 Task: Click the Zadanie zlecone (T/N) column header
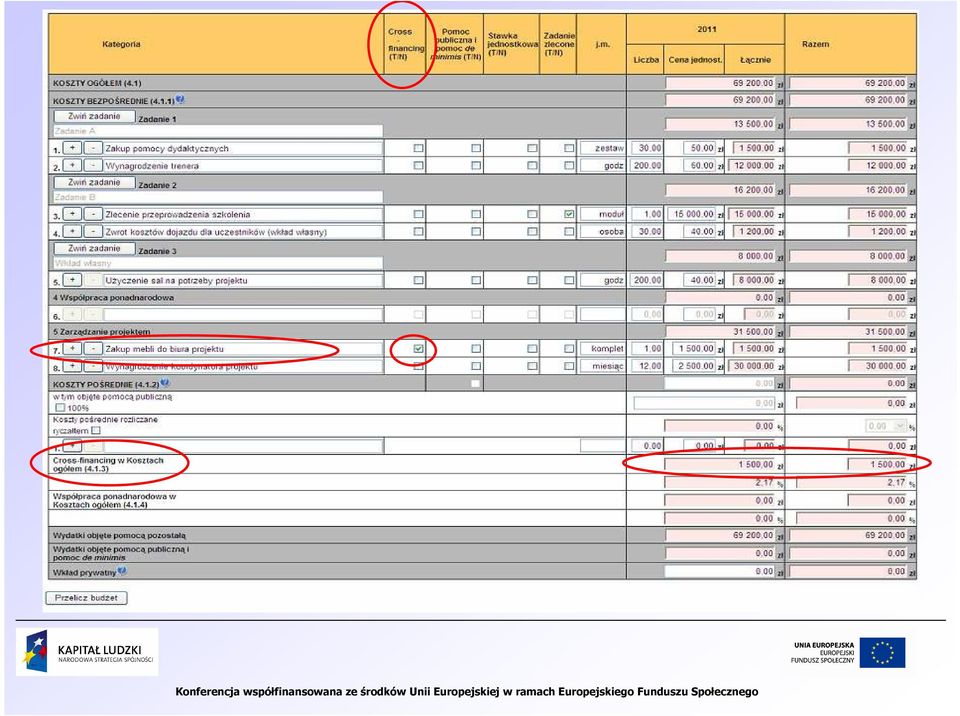(558, 44)
